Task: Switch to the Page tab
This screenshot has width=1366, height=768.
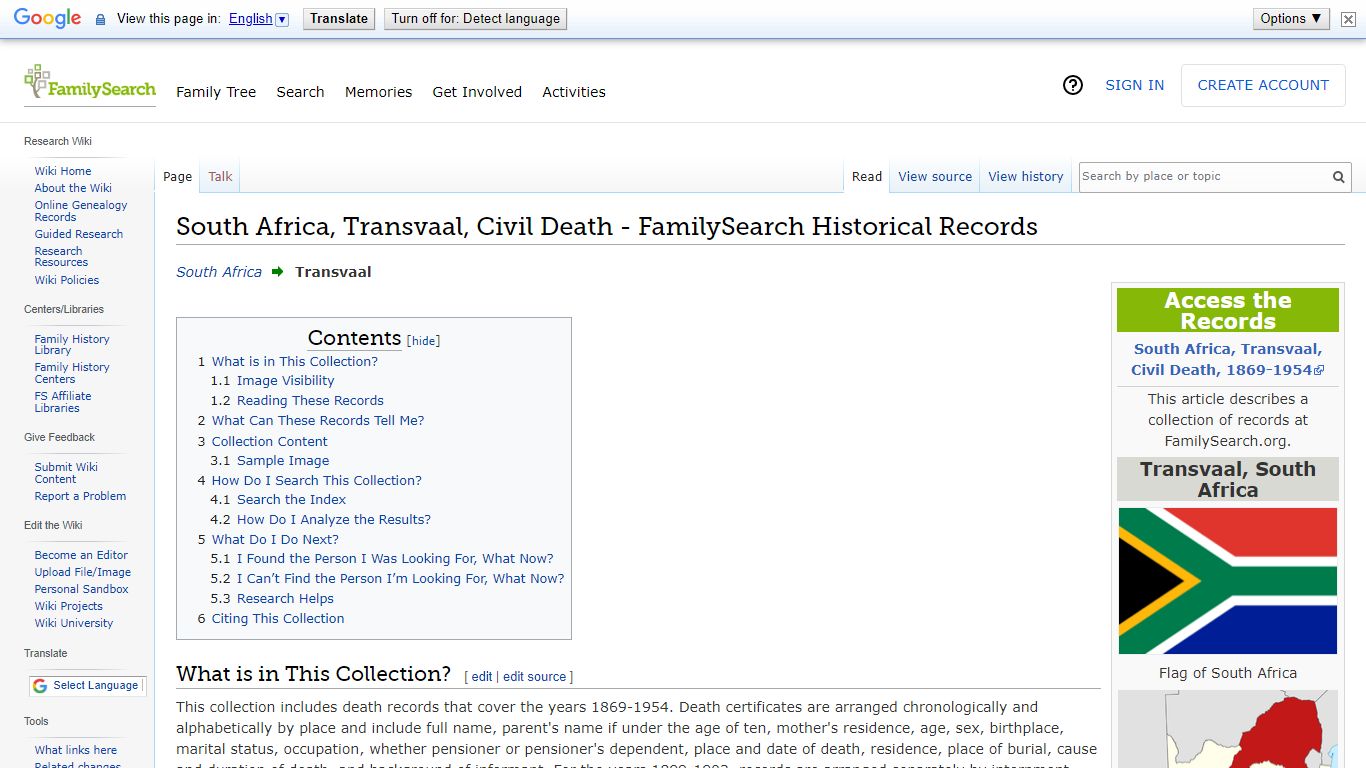Action: click(x=177, y=177)
